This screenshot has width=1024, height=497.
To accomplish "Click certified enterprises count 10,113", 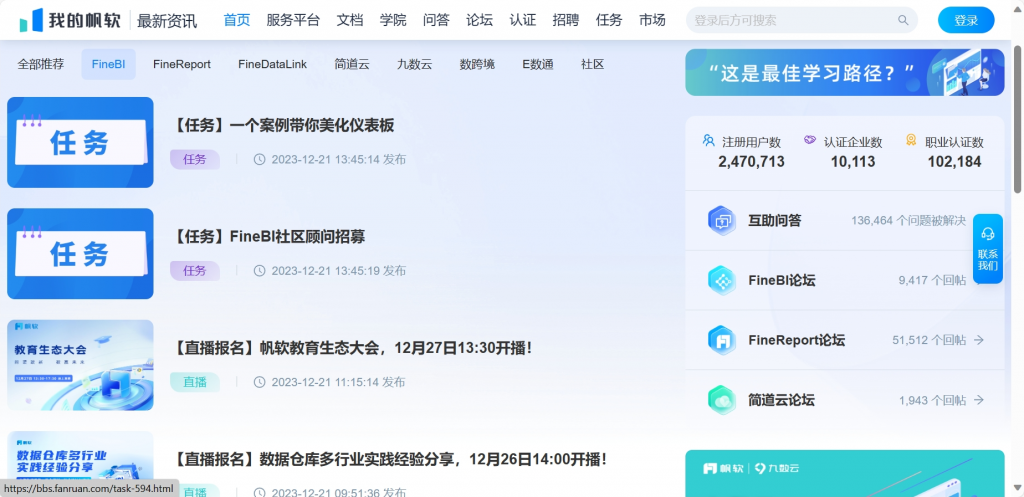I will pos(853,162).
